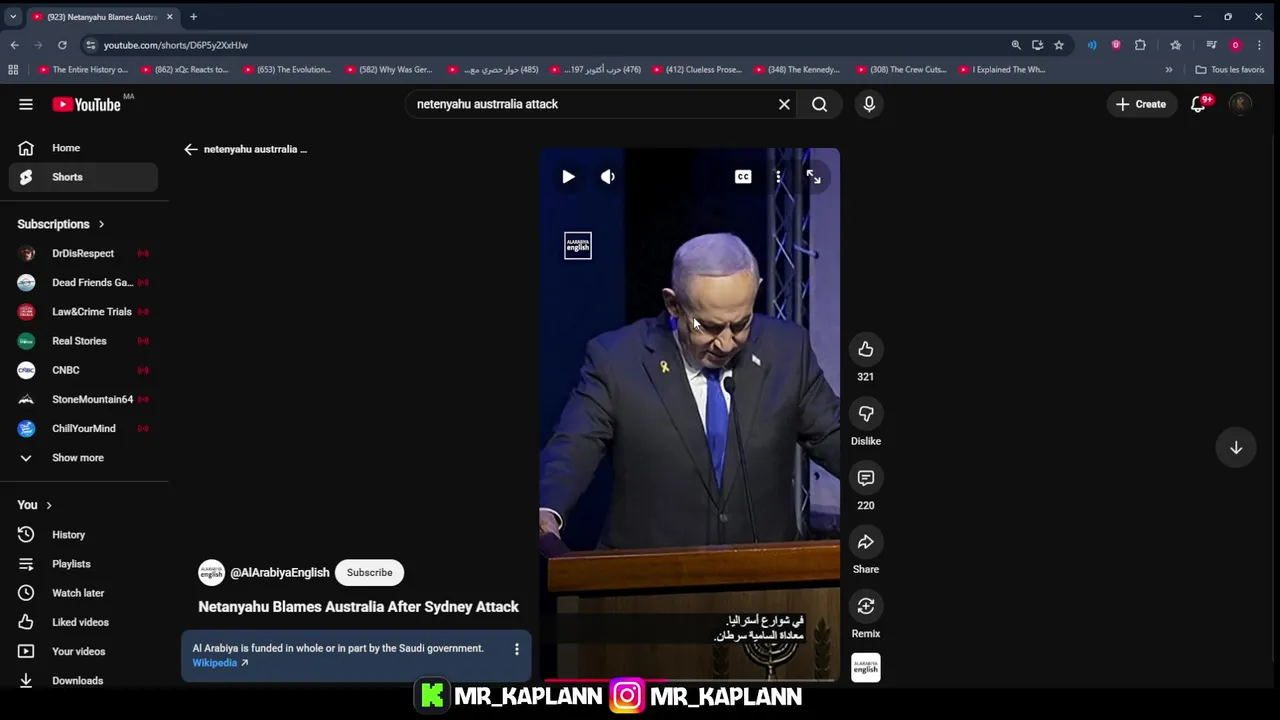Image resolution: width=1280 pixels, height=720 pixels.
Task: Expand the Short to fullscreen
Action: coord(813,177)
